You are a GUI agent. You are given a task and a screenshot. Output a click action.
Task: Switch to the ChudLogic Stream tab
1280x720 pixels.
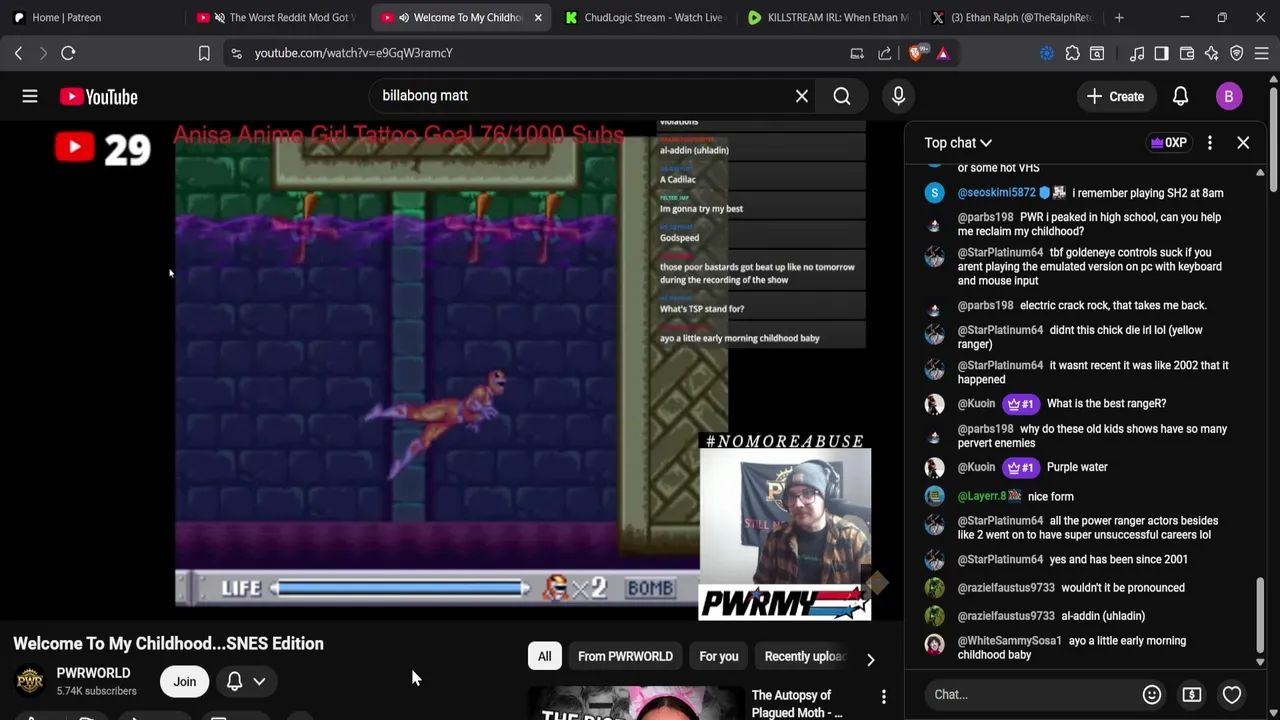(645, 17)
